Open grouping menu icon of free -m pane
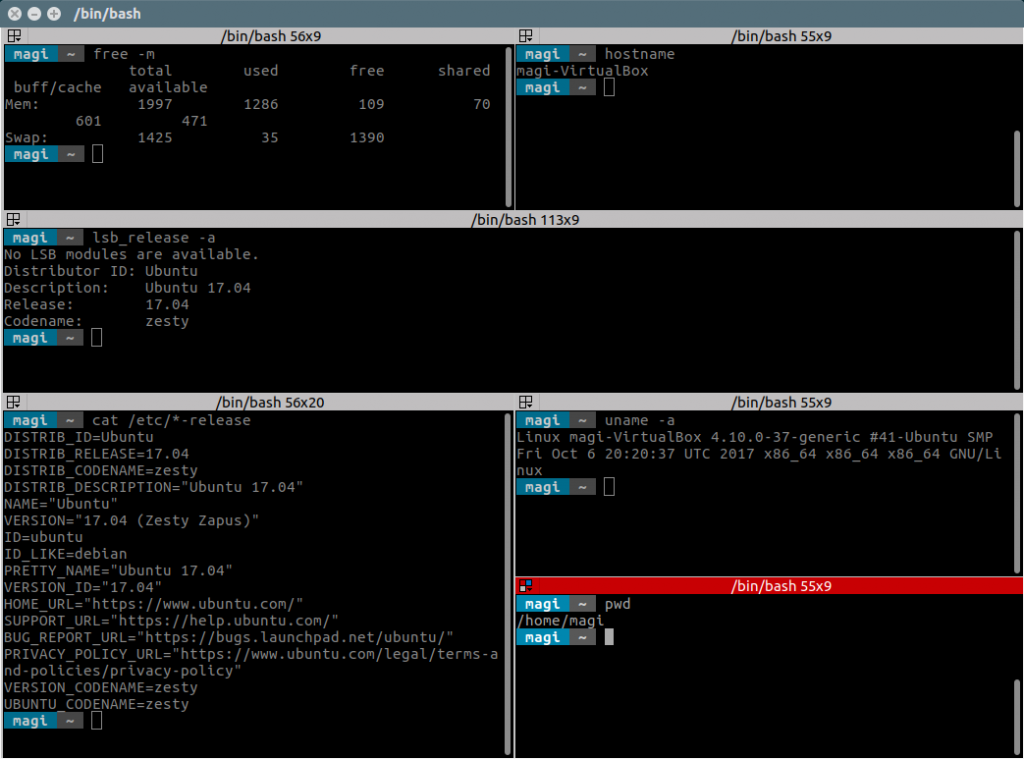Viewport: 1024px width, 759px height. [x=13, y=36]
